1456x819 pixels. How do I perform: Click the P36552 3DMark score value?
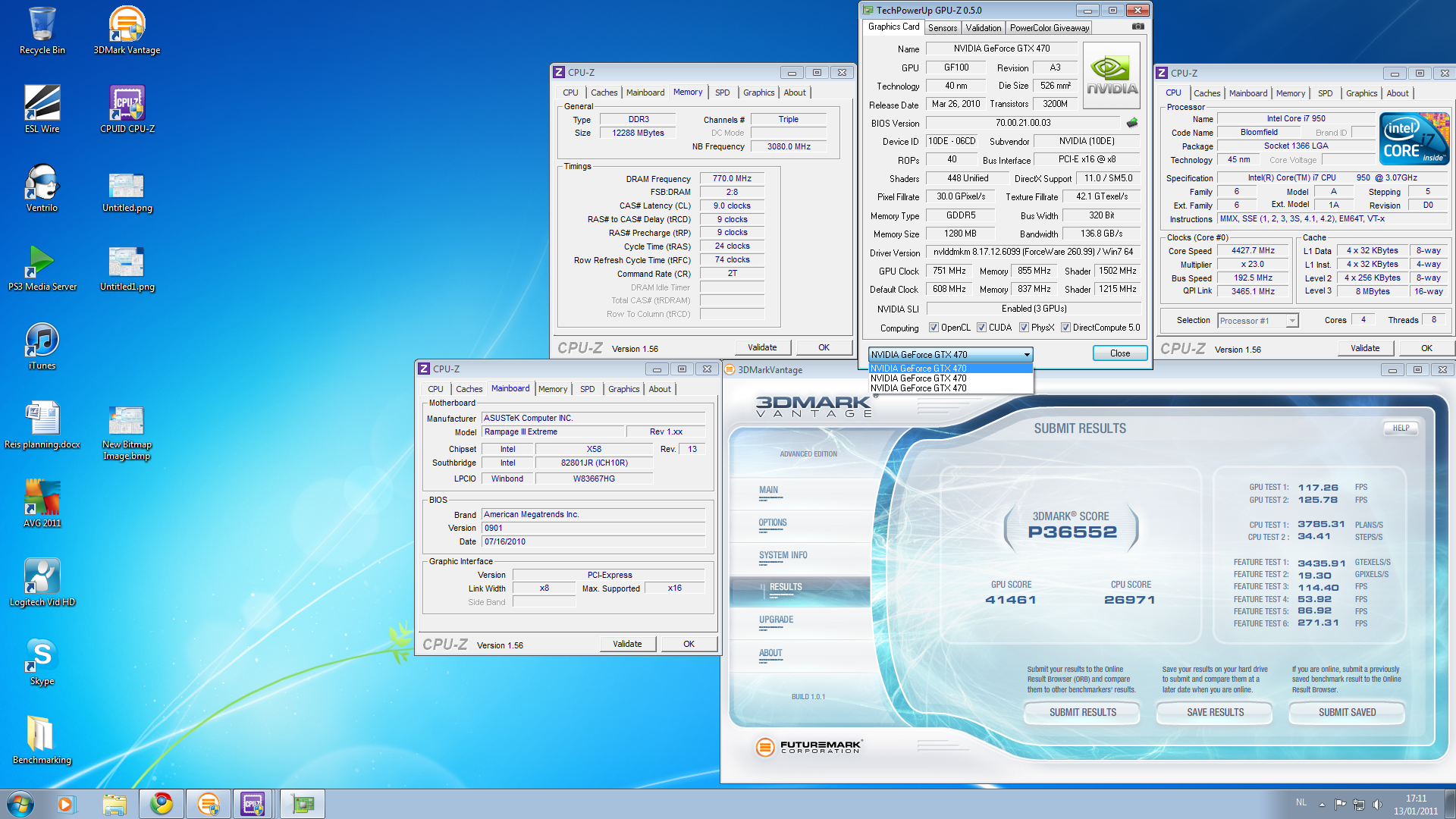pyautogui.click(x=1072, y=532)
